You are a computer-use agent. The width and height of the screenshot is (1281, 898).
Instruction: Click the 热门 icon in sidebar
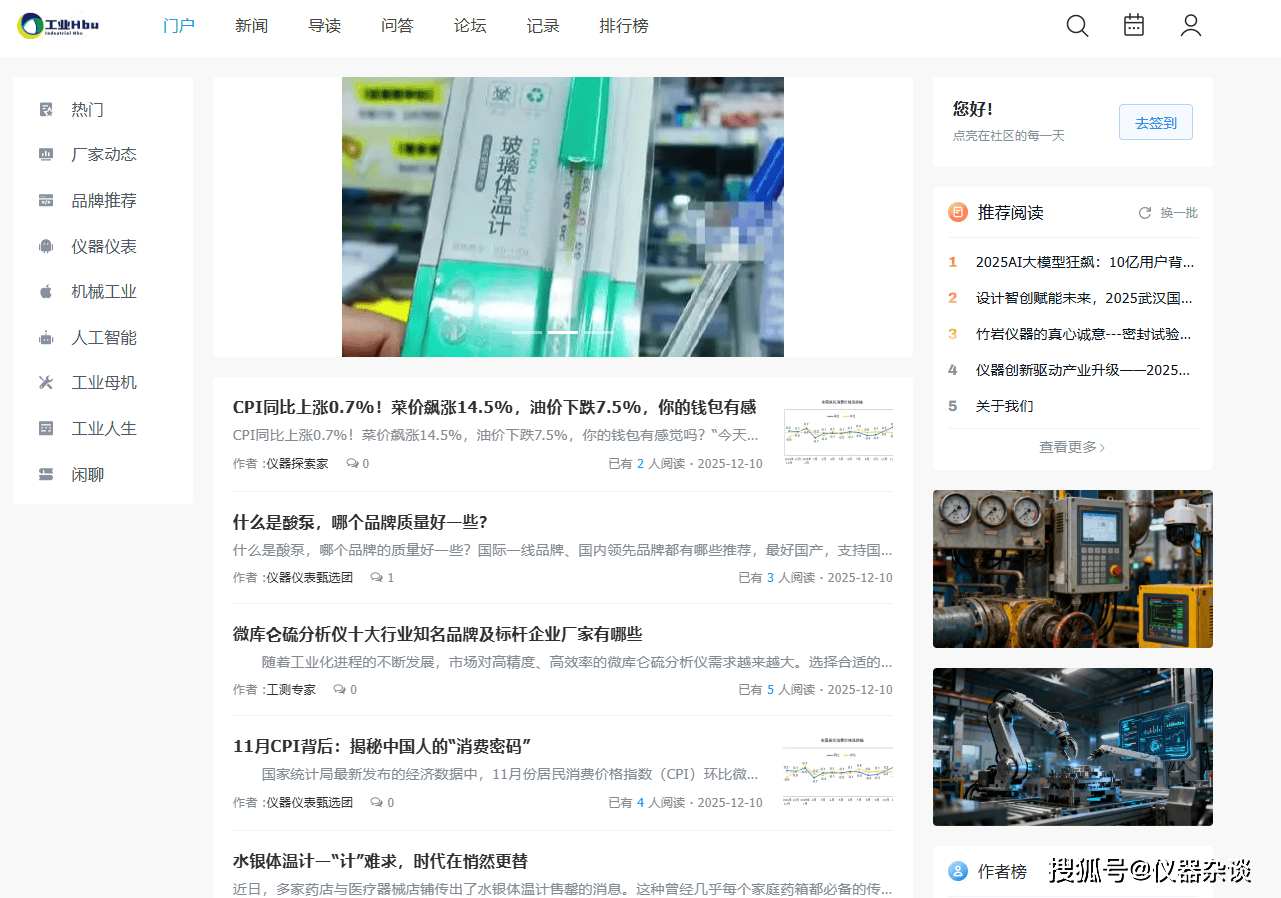click(x=46, y=110)
